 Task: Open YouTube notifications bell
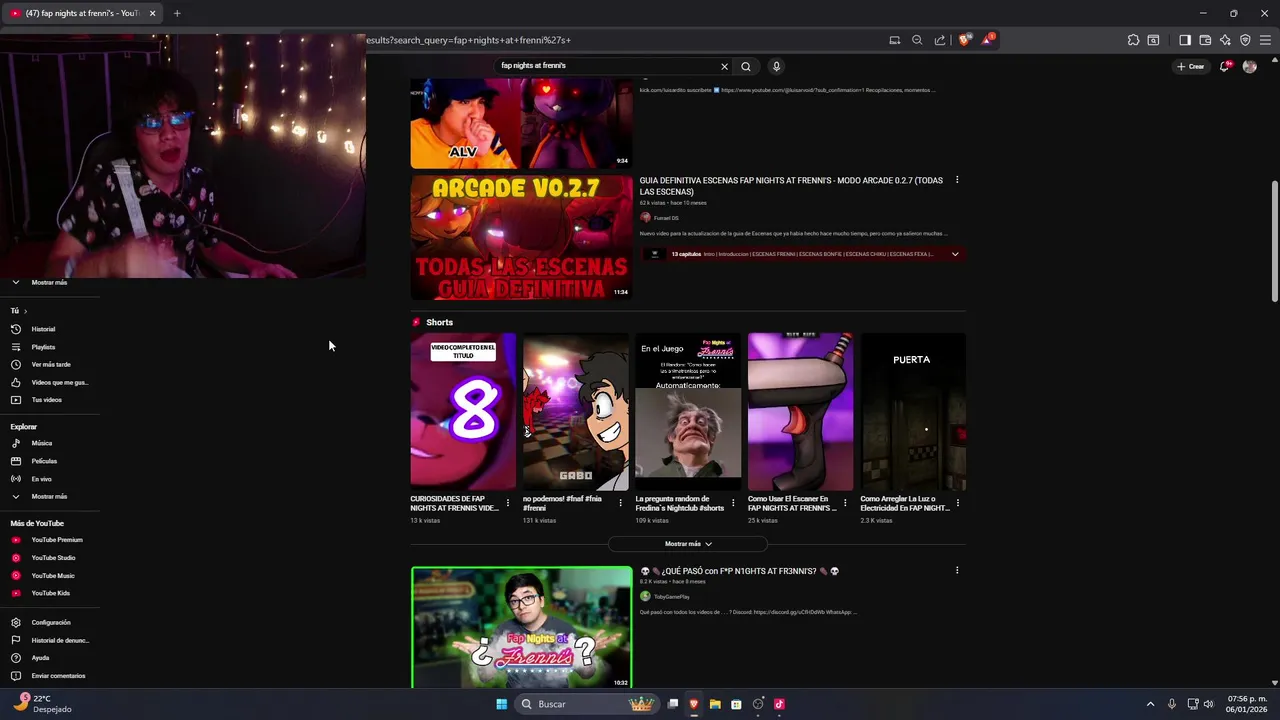coord(1225,66)
